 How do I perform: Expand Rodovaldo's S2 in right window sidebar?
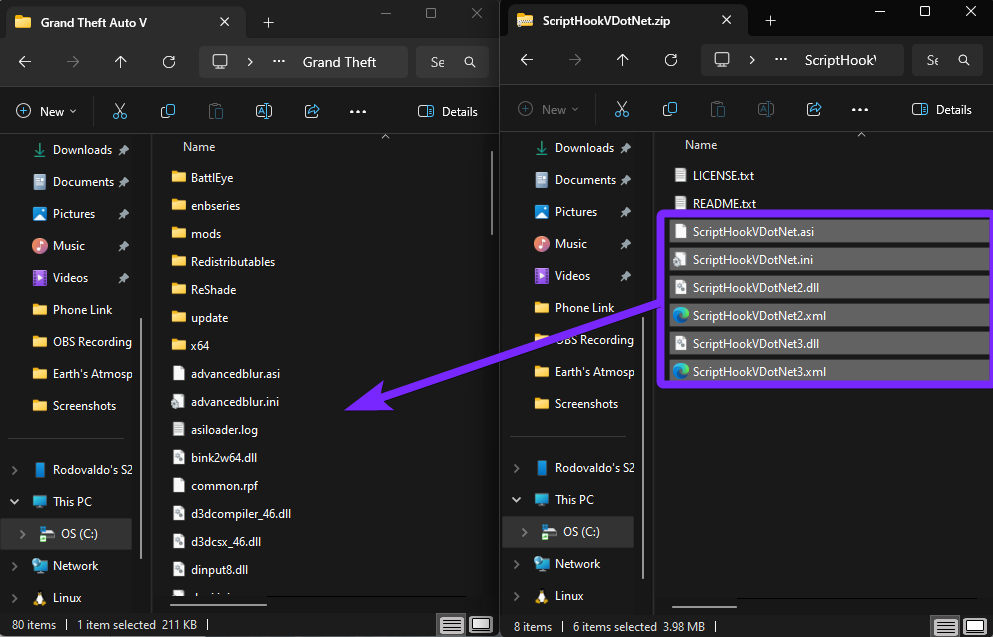click(517, 468)
